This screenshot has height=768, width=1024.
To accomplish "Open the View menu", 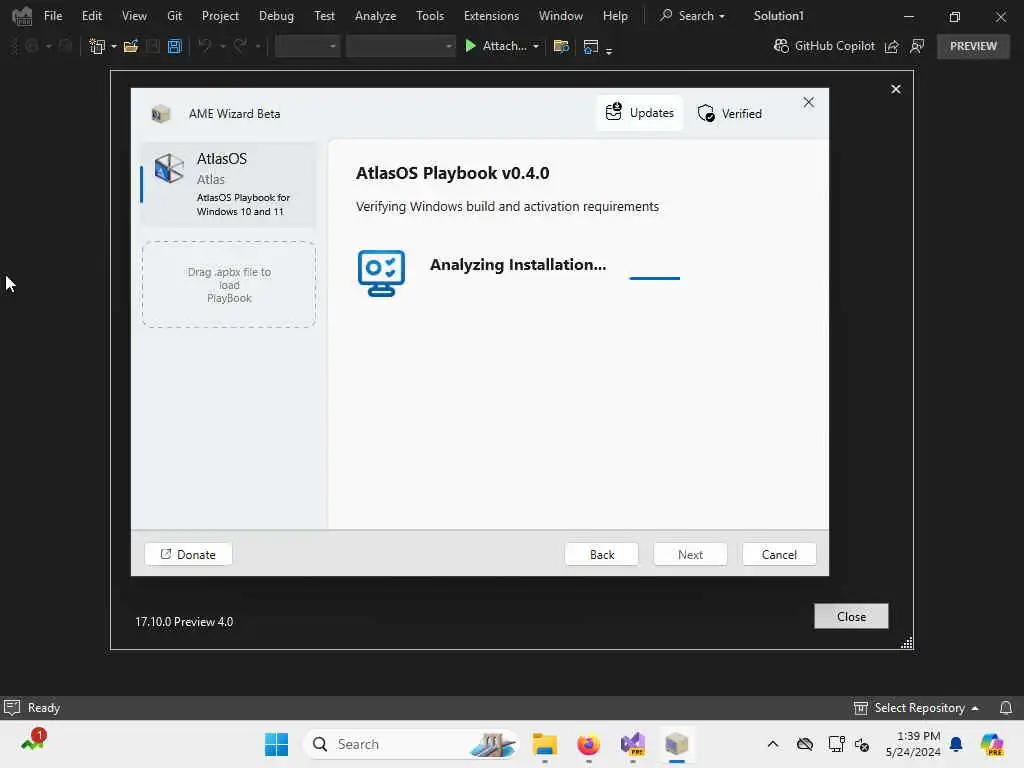I will 134,16.
